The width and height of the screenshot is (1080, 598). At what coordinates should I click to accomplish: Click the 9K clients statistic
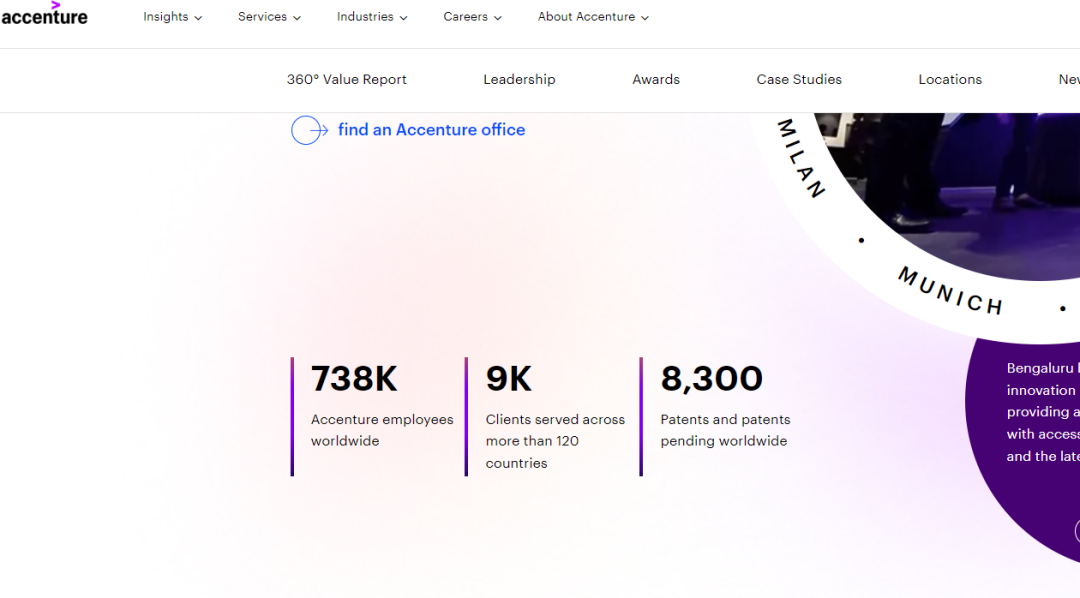pyautogui.click(x=509, y=378)
